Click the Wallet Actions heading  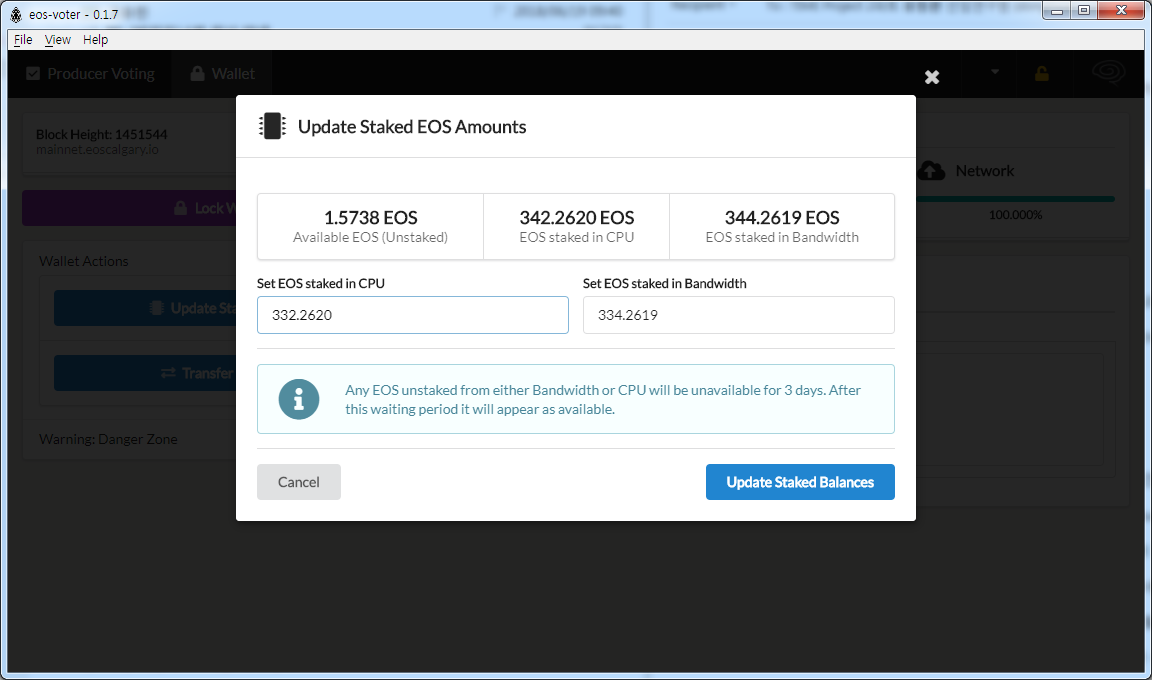click(84, 261)
